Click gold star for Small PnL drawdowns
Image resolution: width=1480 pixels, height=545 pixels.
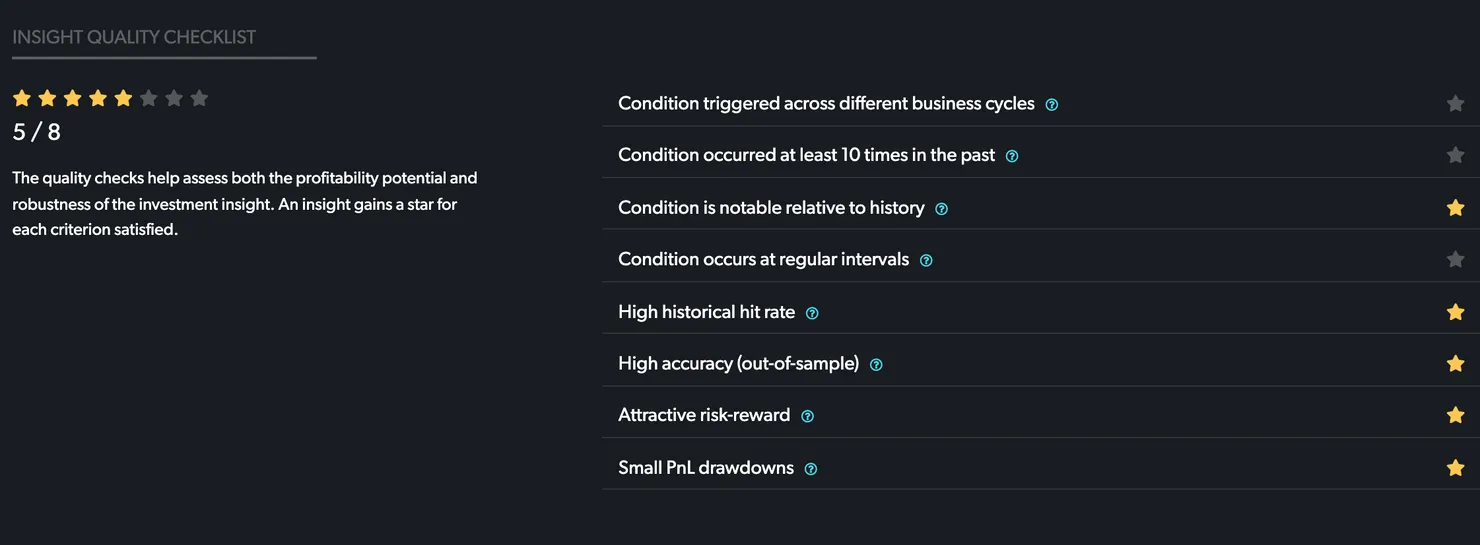pos(1455,468)
